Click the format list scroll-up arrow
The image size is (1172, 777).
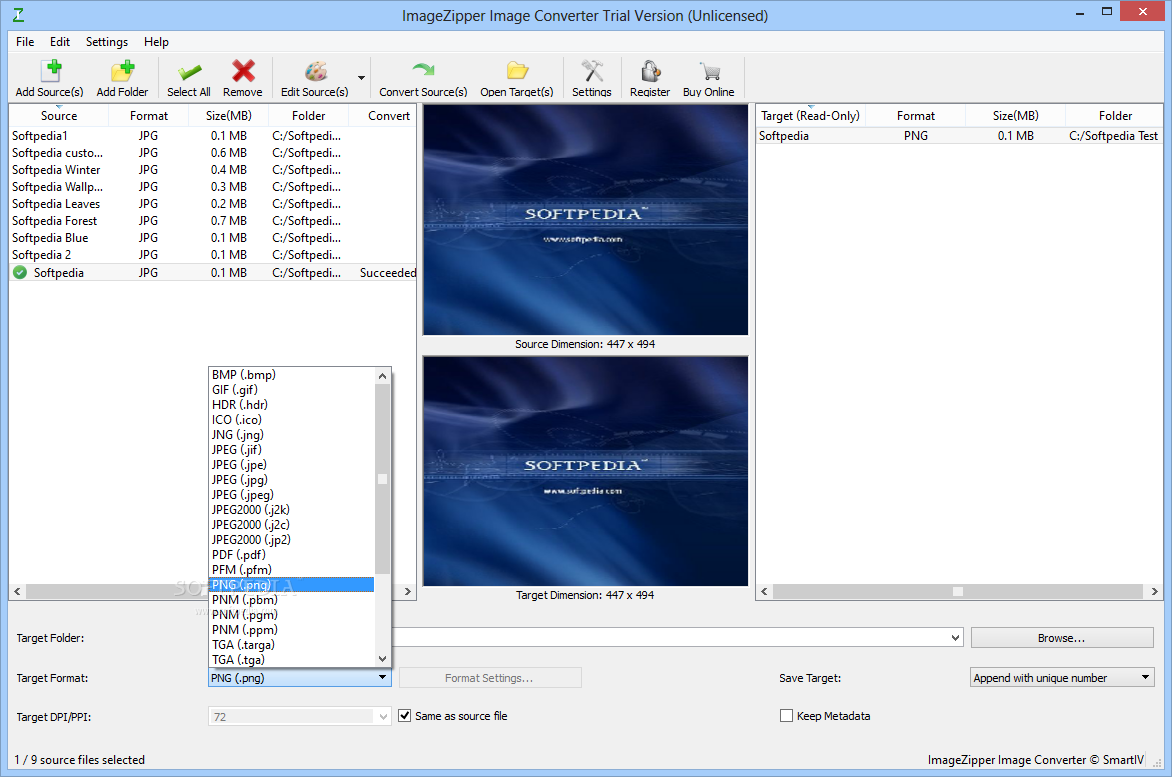pos(383,376)
